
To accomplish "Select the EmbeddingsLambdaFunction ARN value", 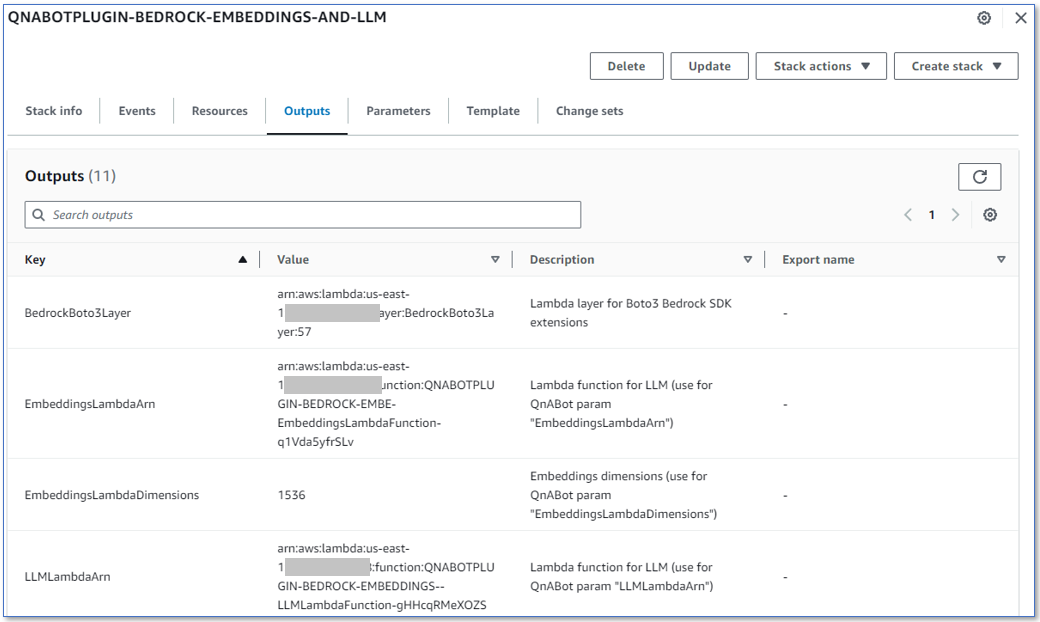I will pos(386,404).
